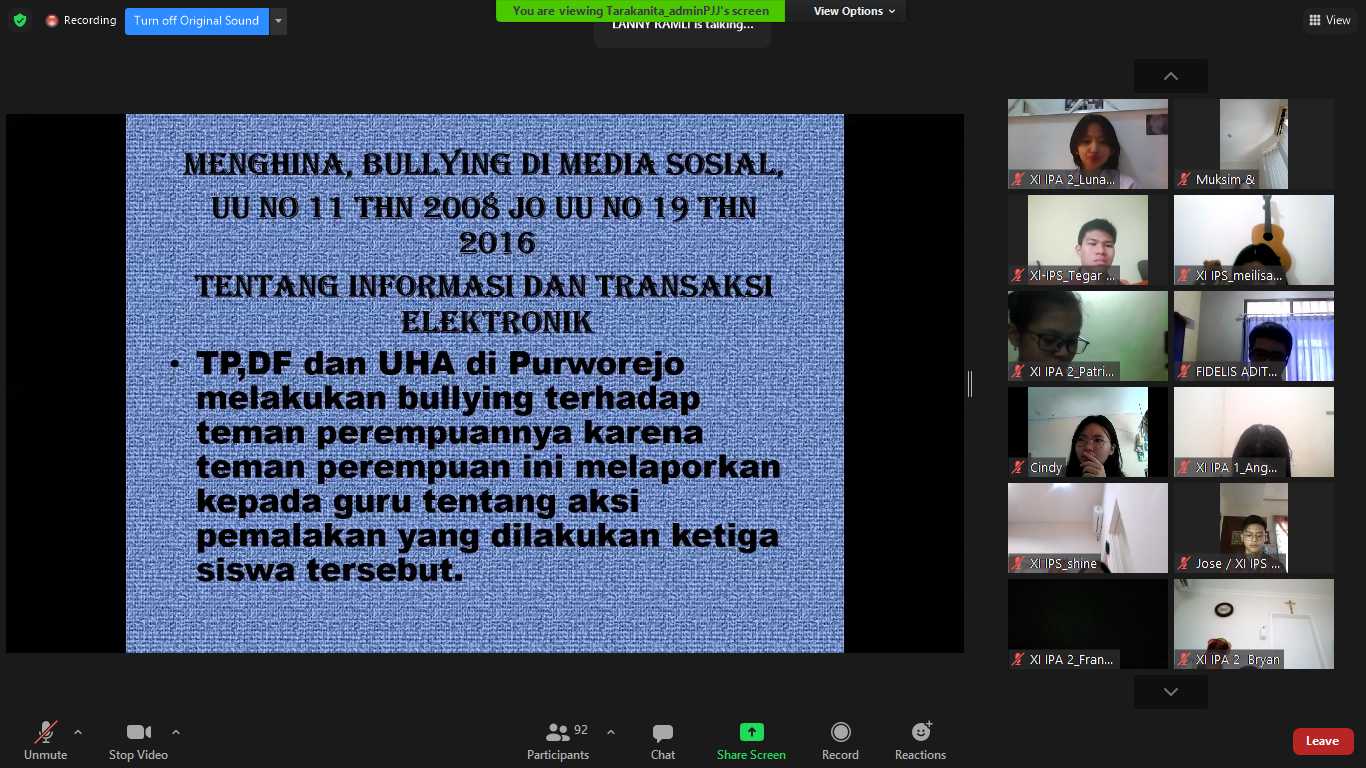Click the green encryption shield icon
1366x768 pixels.
click(19, 20)
